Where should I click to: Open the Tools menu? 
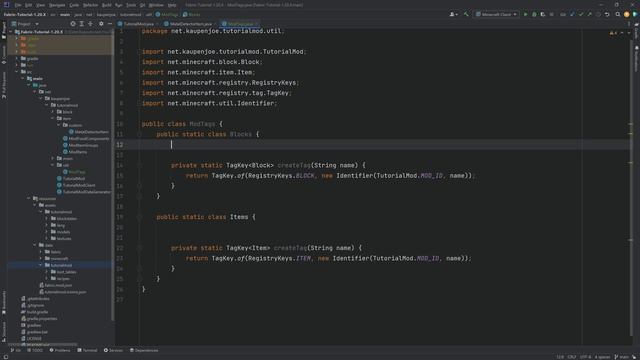131,5
